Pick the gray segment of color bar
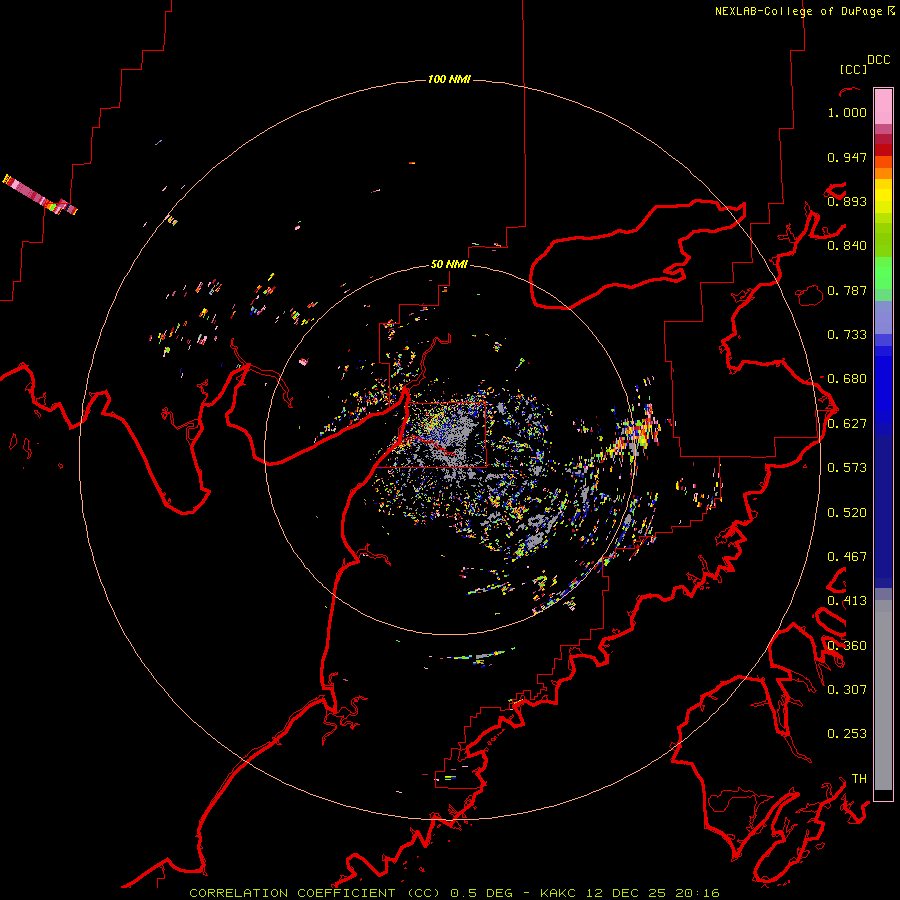The width and height of the screenshot is (900, 900). click(883, 695)
